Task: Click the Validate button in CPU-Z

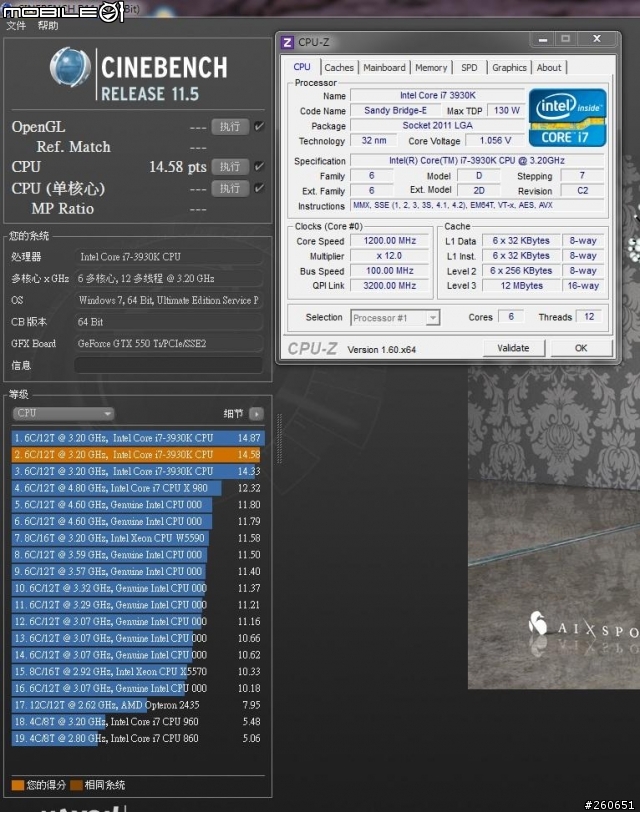Action: click(x=513, y=348)
